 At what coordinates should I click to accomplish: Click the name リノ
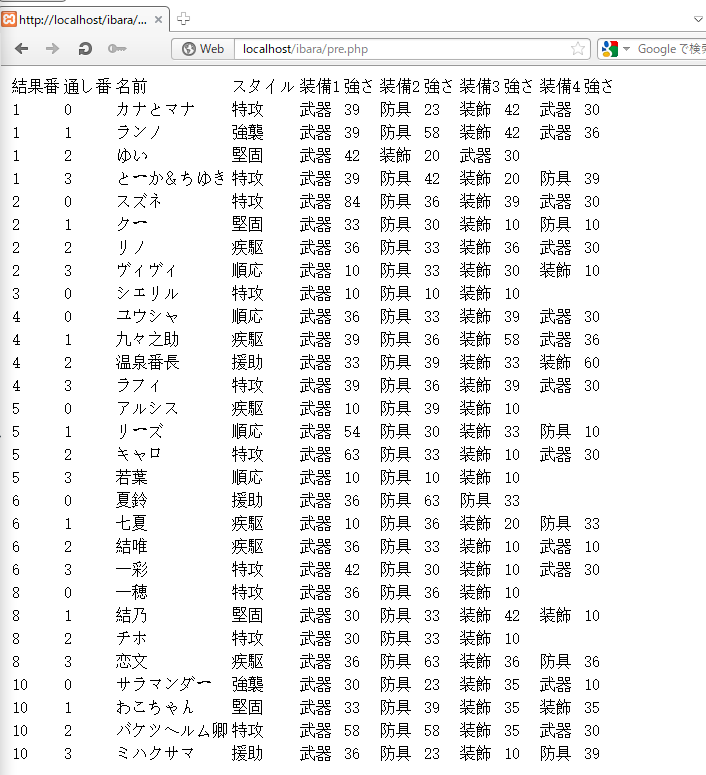click(131, 248)
